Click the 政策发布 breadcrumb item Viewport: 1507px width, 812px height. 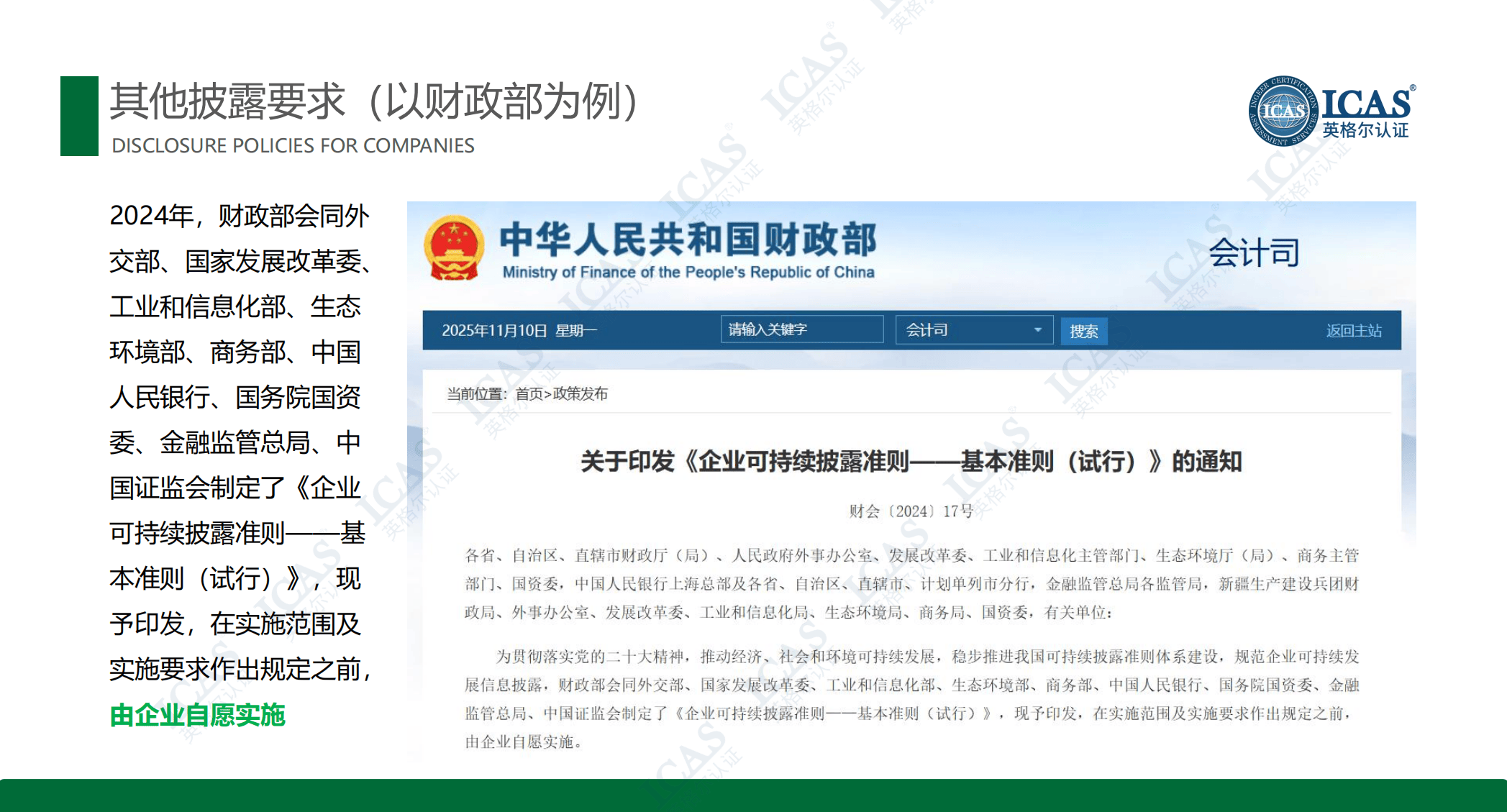click(x=581, y=393)
